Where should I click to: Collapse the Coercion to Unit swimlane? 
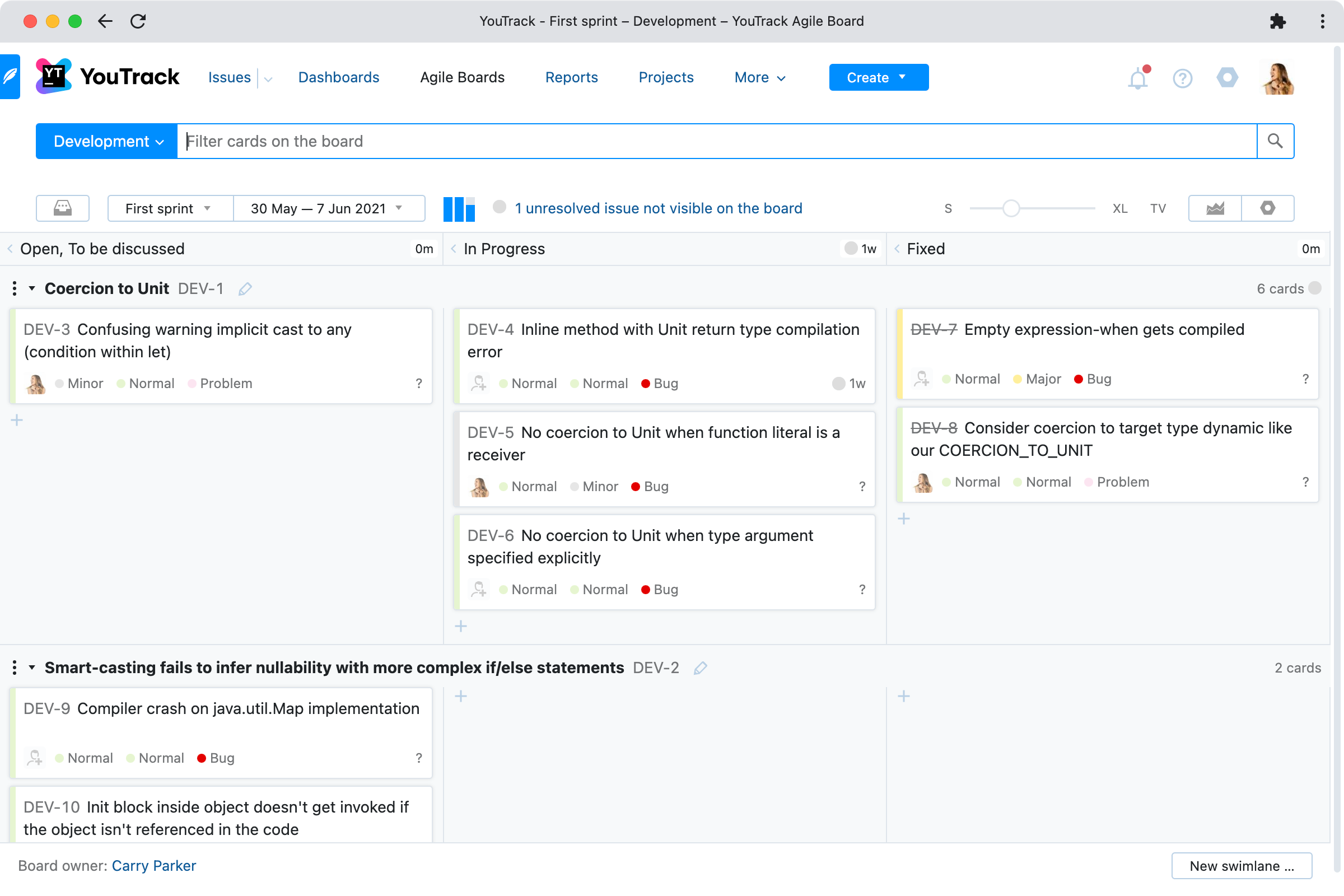pos(32,288)
